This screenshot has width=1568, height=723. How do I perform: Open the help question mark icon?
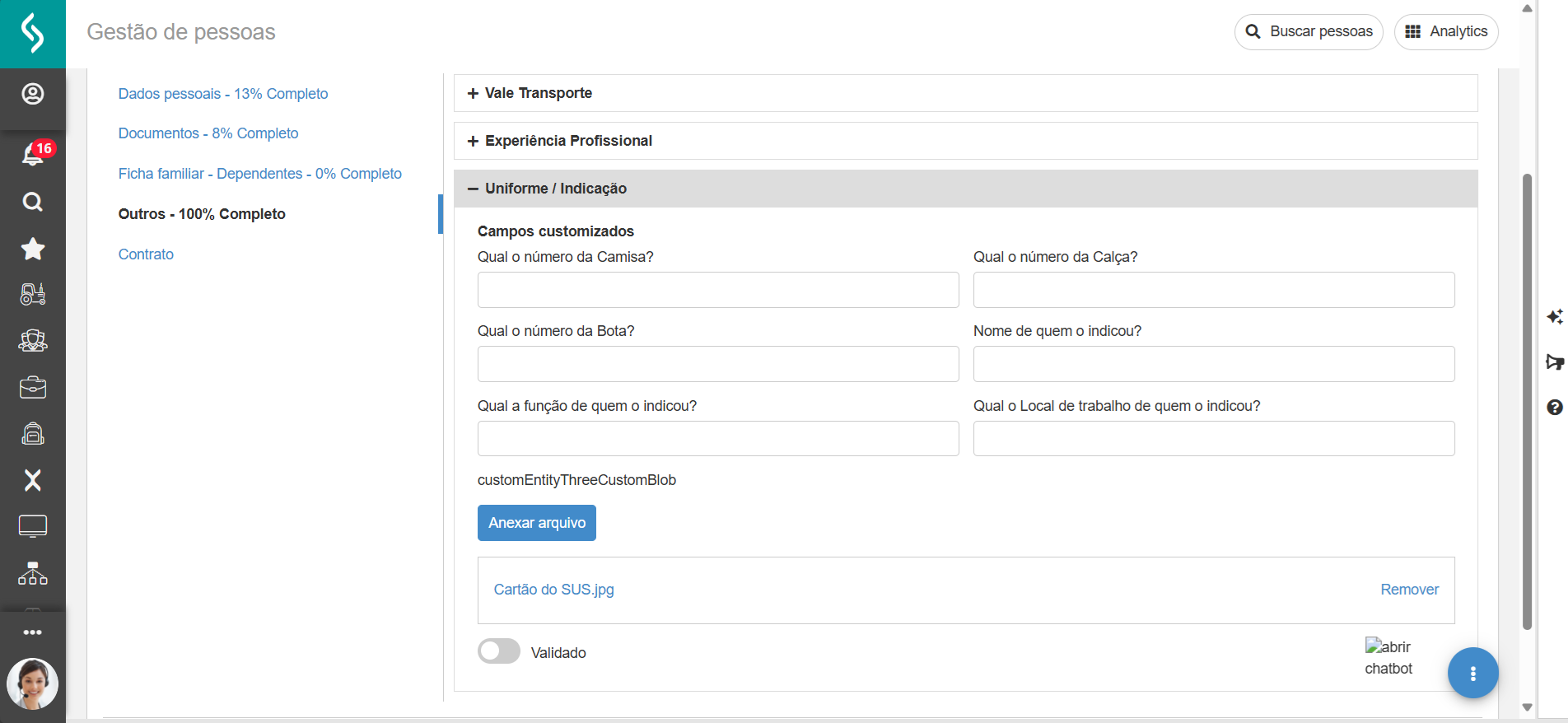point(1555,407)
